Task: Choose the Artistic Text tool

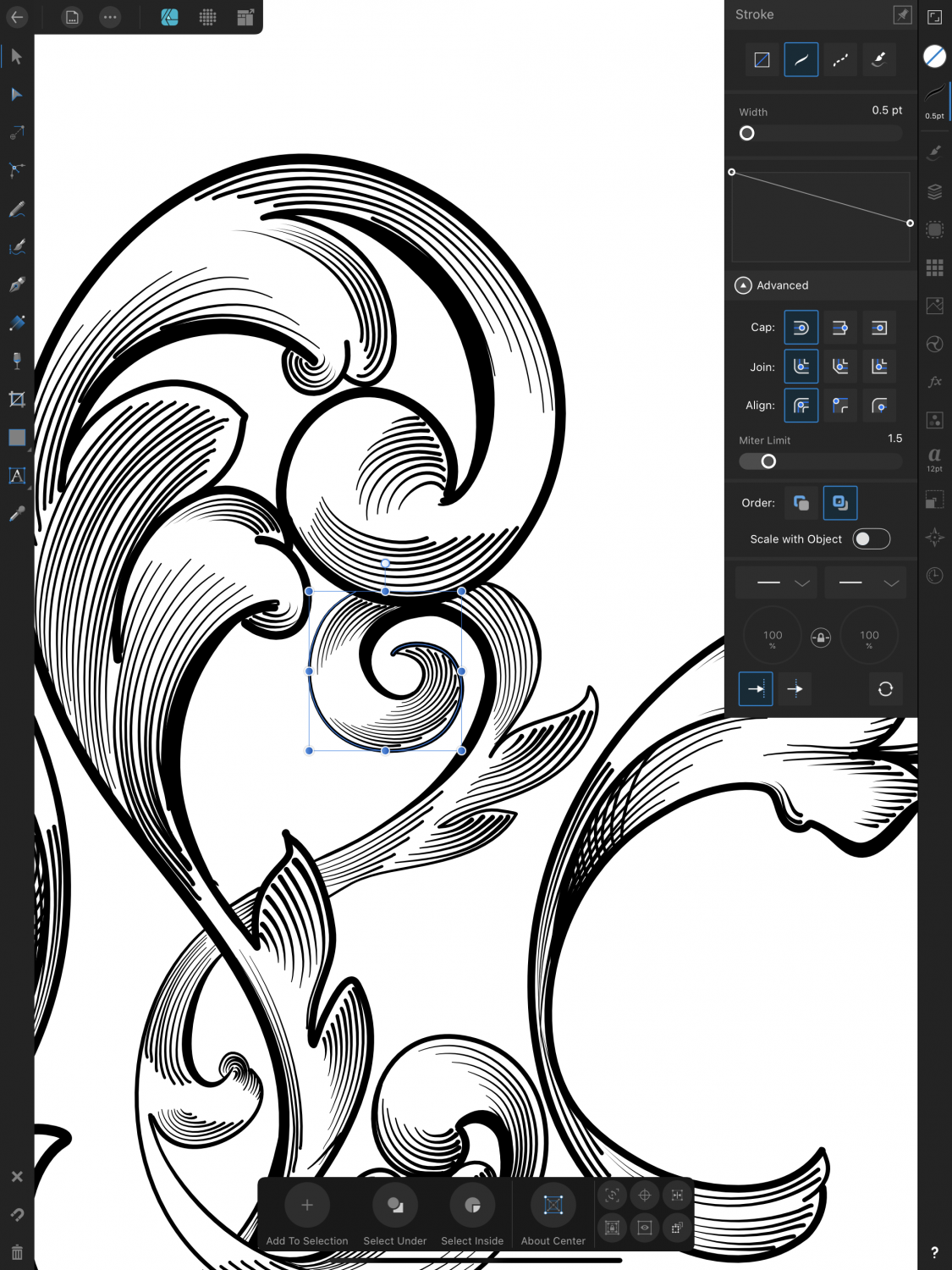Action: [17, 476]
